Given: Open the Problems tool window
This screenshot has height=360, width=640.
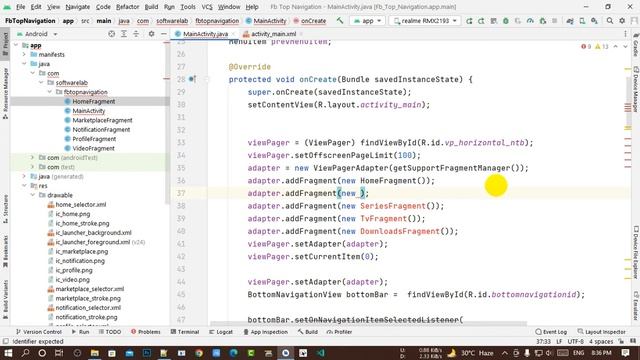Looking at the screenshot, I should pos(146,332).
